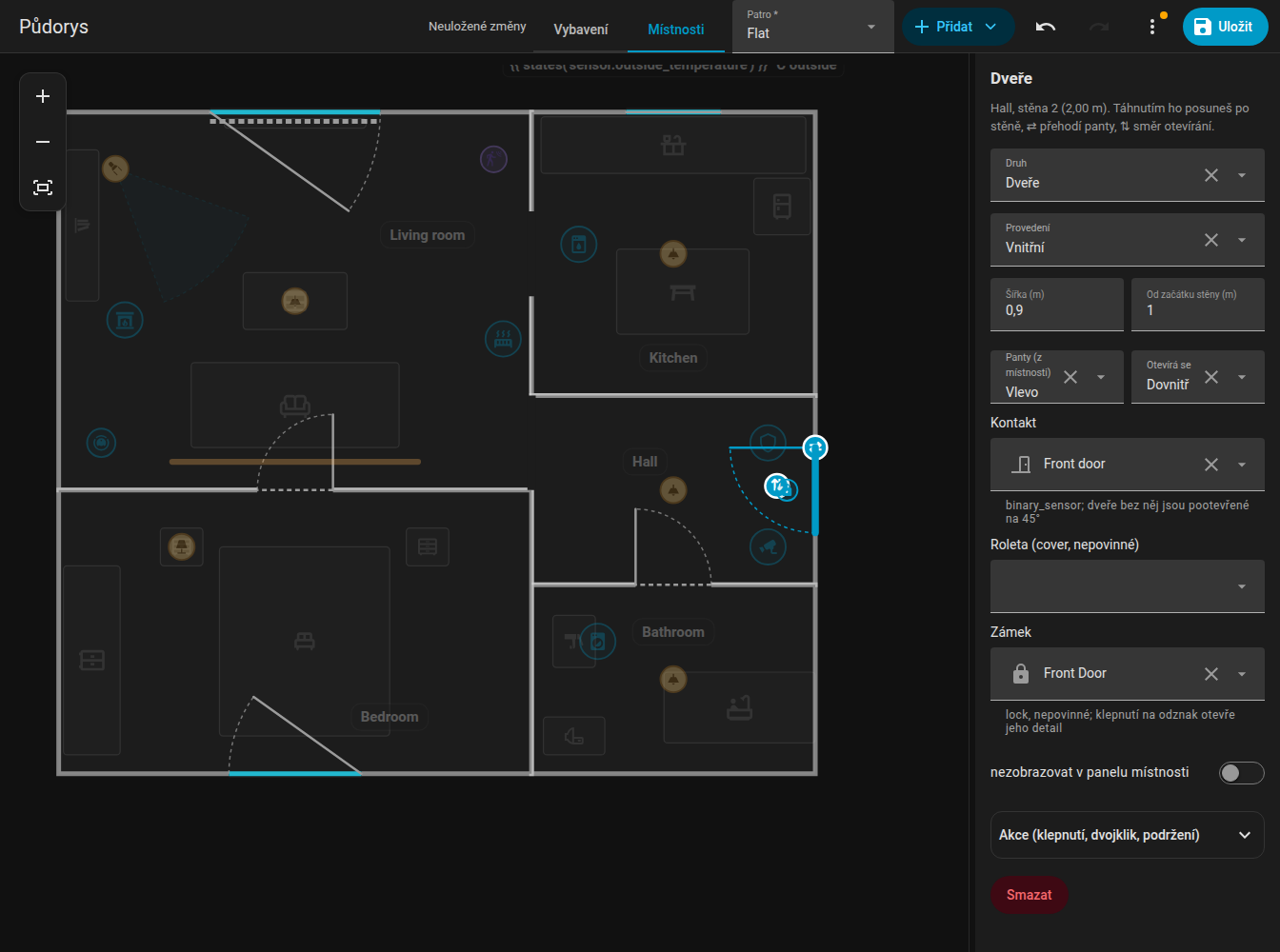Click the hinge swap handle on the door
The image size is (1280, 952).
tap(814, 447)
